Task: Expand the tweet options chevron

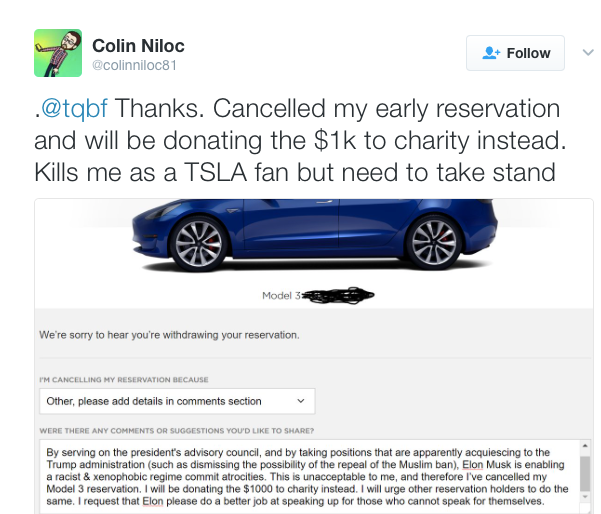Action: [588, 53]
